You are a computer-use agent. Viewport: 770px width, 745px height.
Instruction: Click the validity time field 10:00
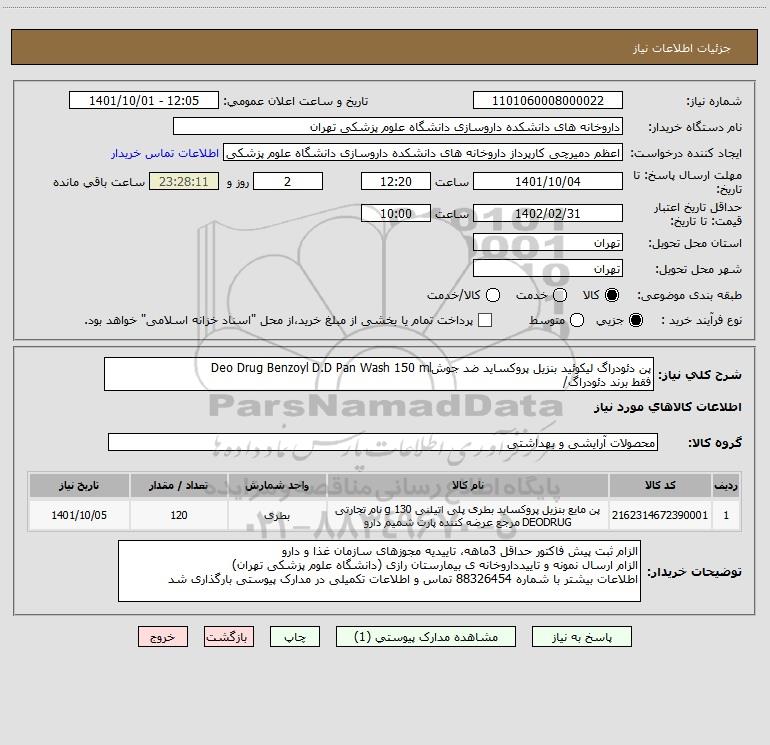[x=396, y=213]
